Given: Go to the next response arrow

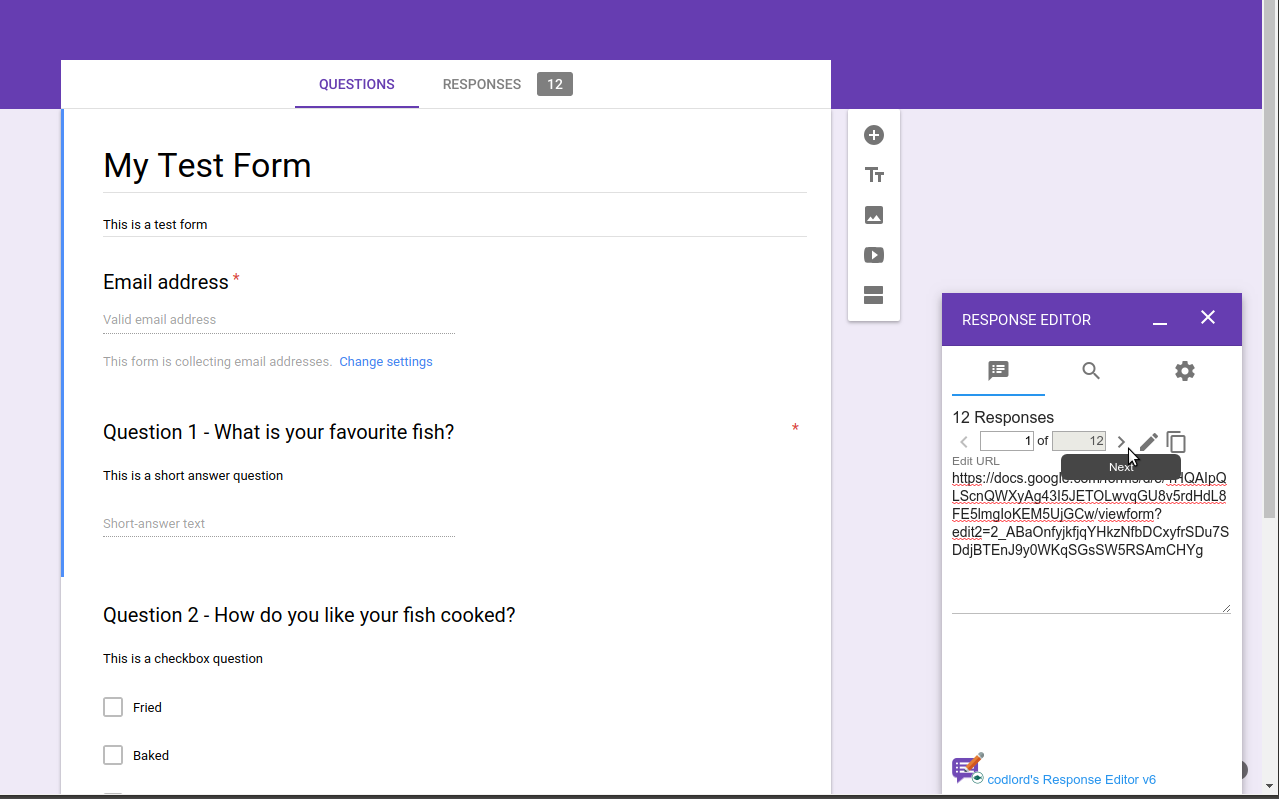Looking at the screenshot, I should 1121,442.
